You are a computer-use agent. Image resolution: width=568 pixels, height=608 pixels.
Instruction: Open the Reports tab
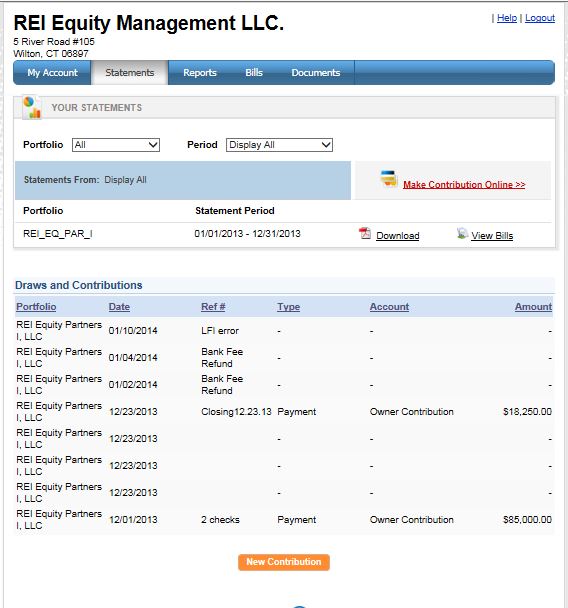200,73
